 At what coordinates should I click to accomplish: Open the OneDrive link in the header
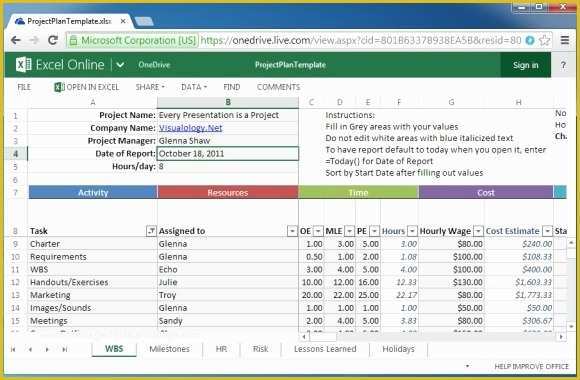coord(154,65)
